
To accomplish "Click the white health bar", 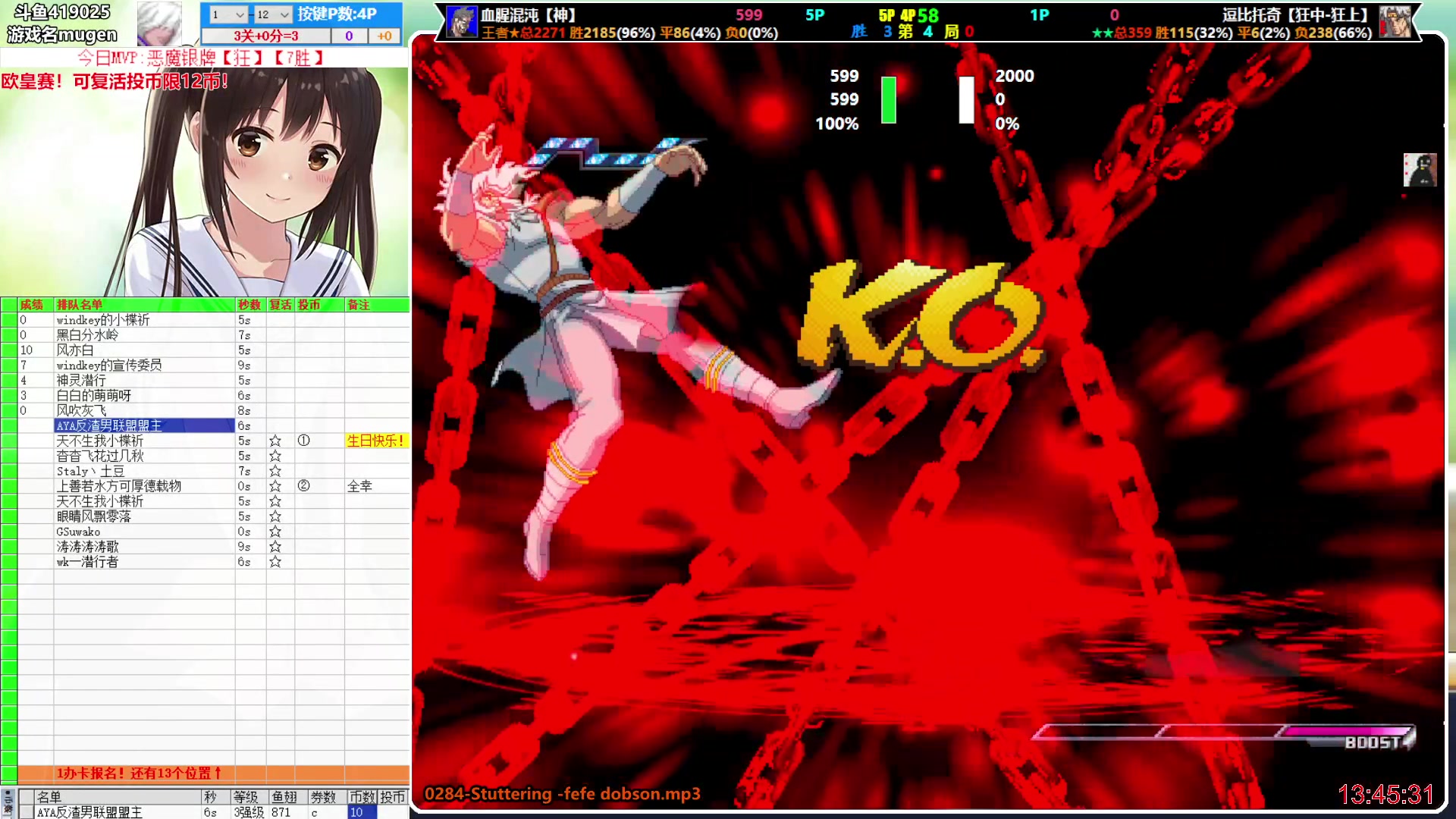I will click(x=966, y=99).
